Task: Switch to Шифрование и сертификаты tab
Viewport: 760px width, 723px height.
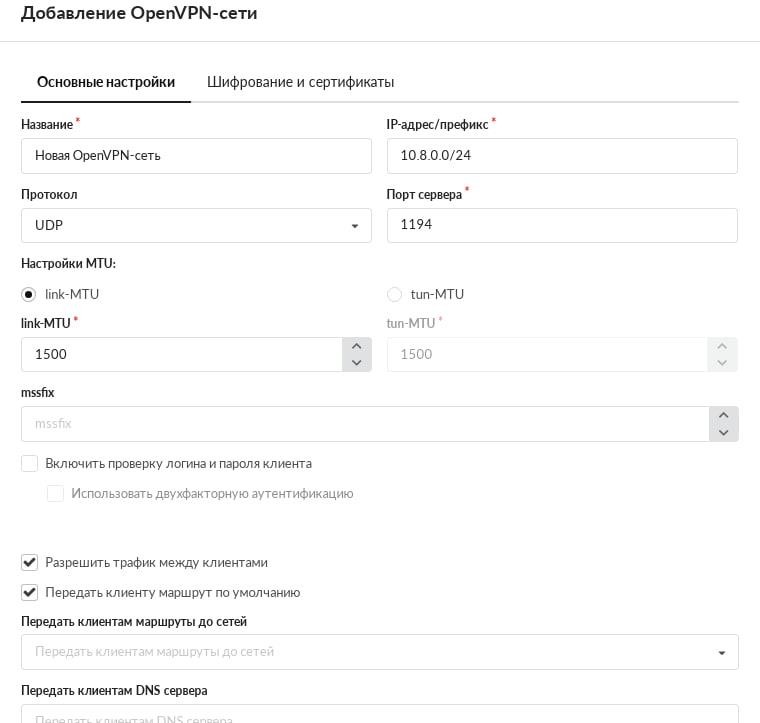Action: click(x=301, y=82)
